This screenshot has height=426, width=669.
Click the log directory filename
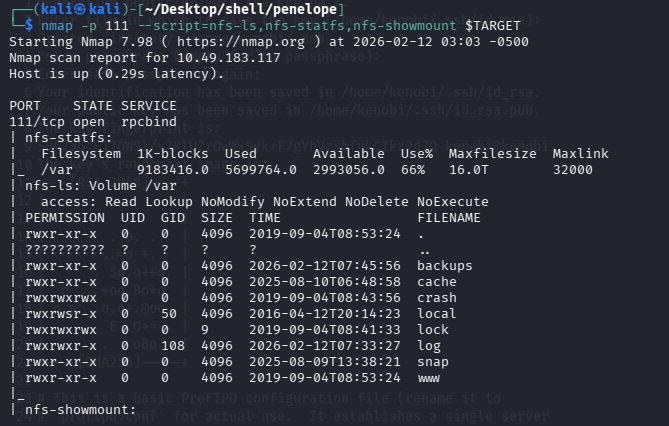[x=429, y=345]
